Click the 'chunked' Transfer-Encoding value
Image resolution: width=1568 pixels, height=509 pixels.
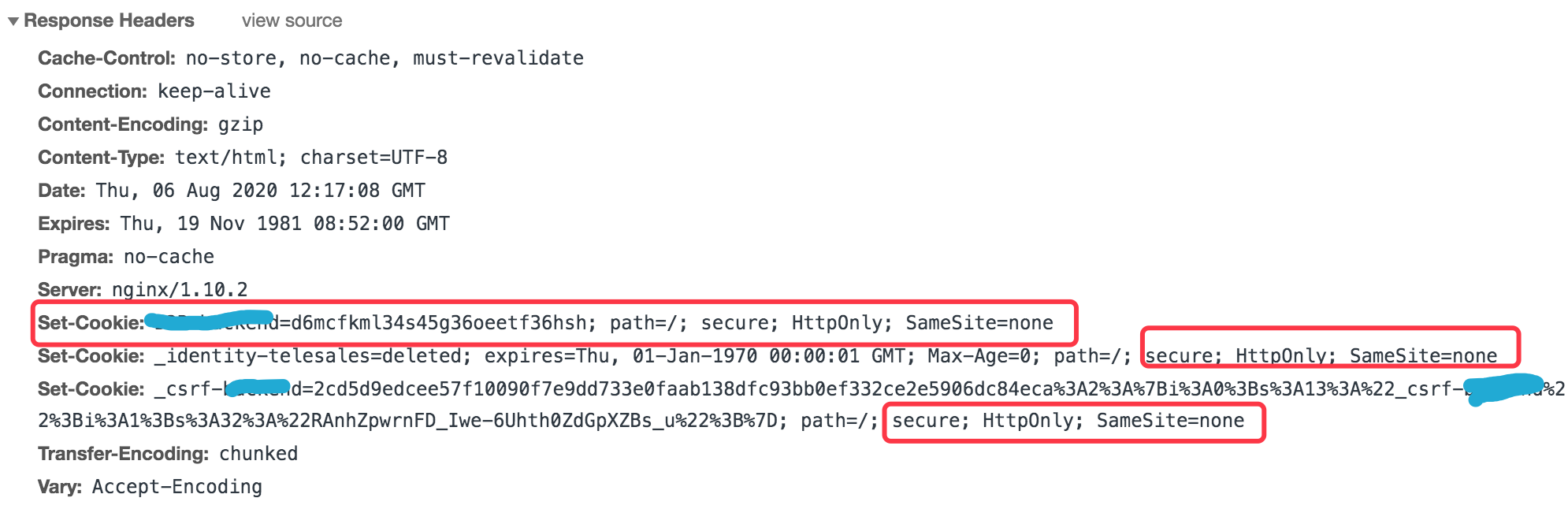tap(258, 454)
